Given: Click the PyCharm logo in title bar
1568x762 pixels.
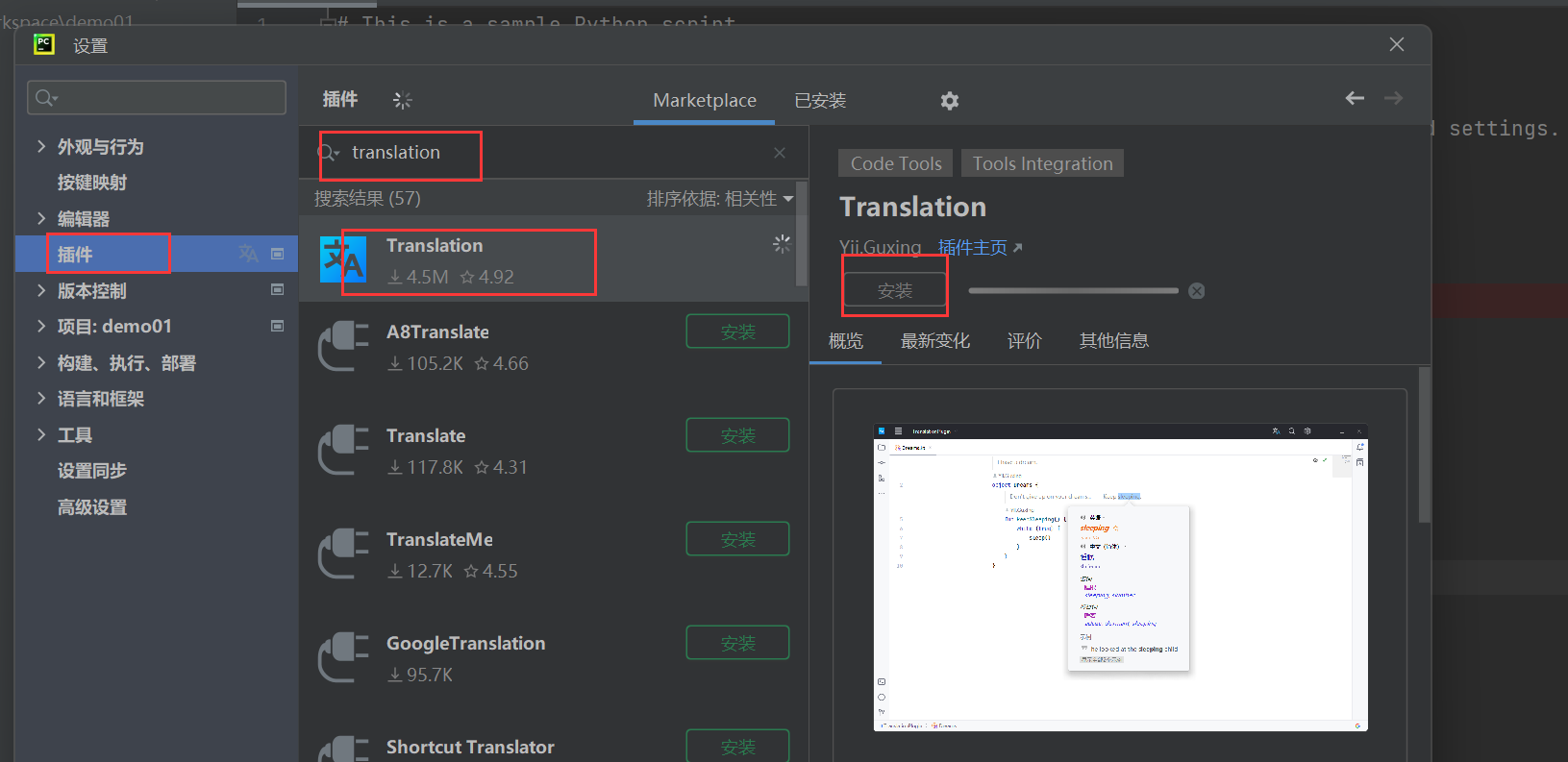Looking at the screenshot, I should pos(44,44).
